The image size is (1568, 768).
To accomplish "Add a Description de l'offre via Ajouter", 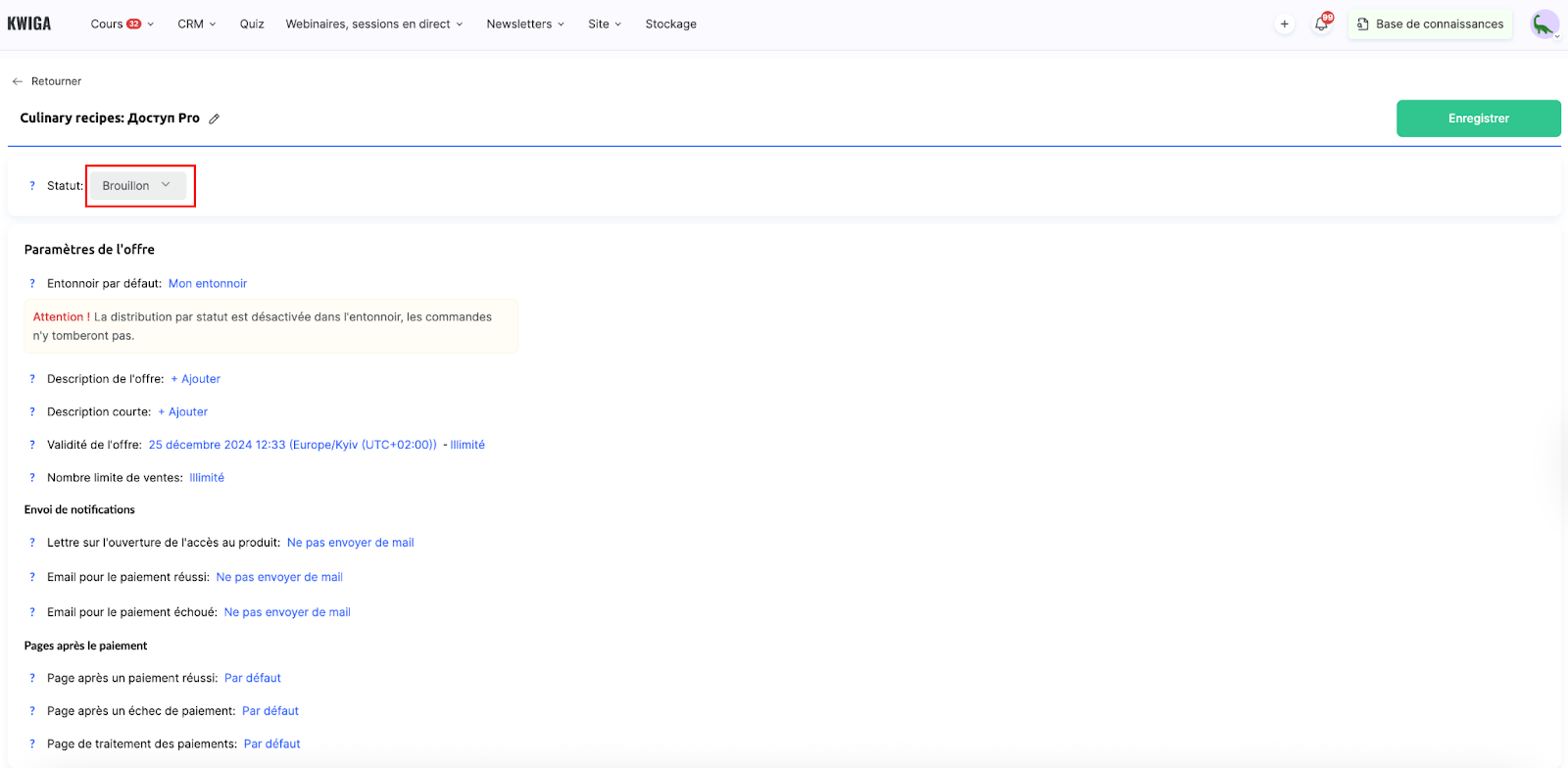I will 196,379.
